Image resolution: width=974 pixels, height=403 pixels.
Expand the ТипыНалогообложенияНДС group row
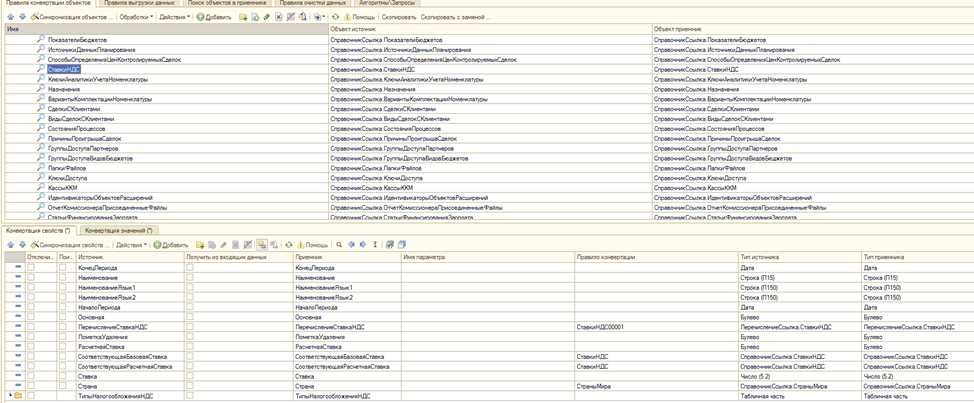pos(9,396)
